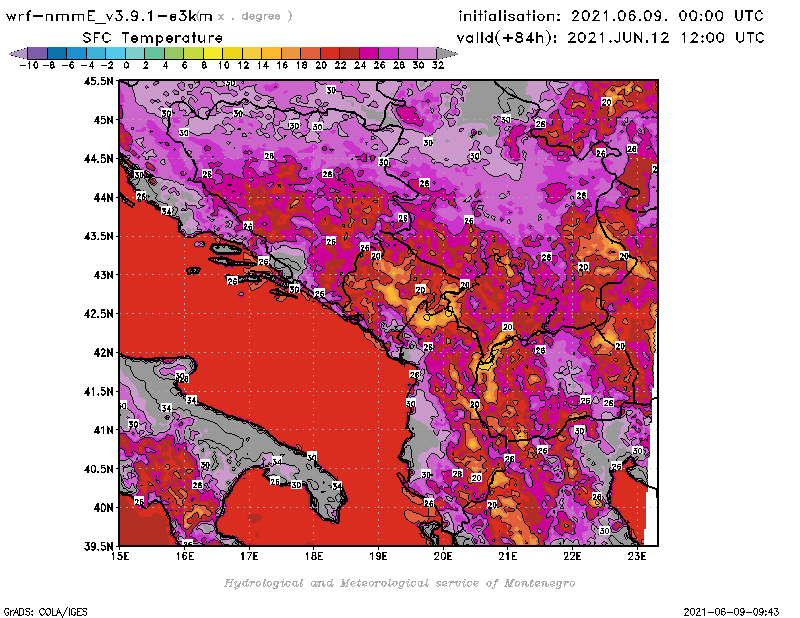Click the '42N' latitude axis label

[103, 353]
